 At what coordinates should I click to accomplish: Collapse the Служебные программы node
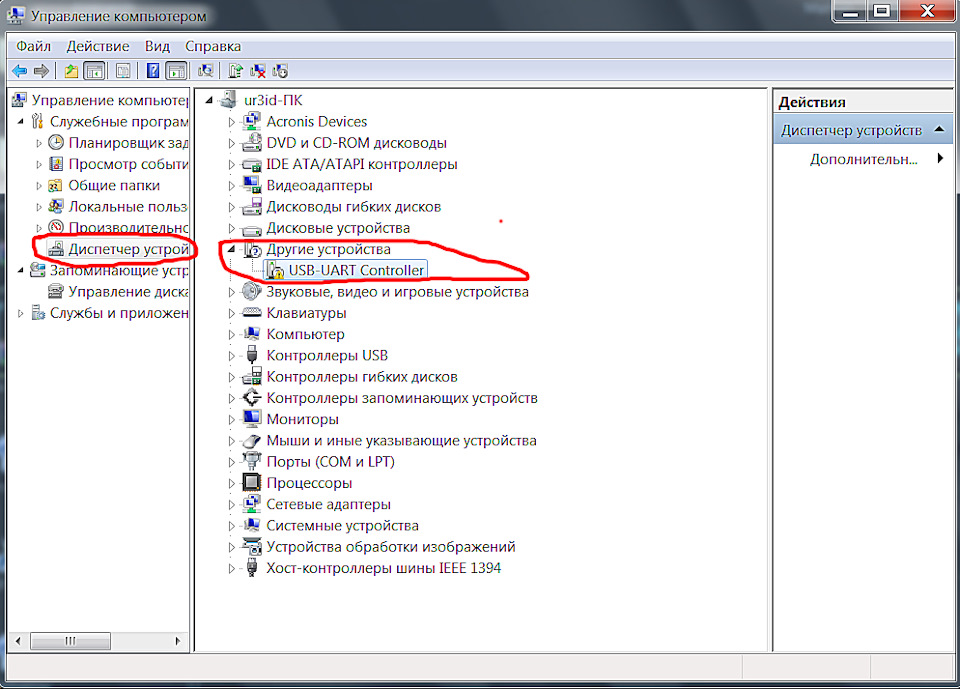pyautogui.click(x=21, y=121)
